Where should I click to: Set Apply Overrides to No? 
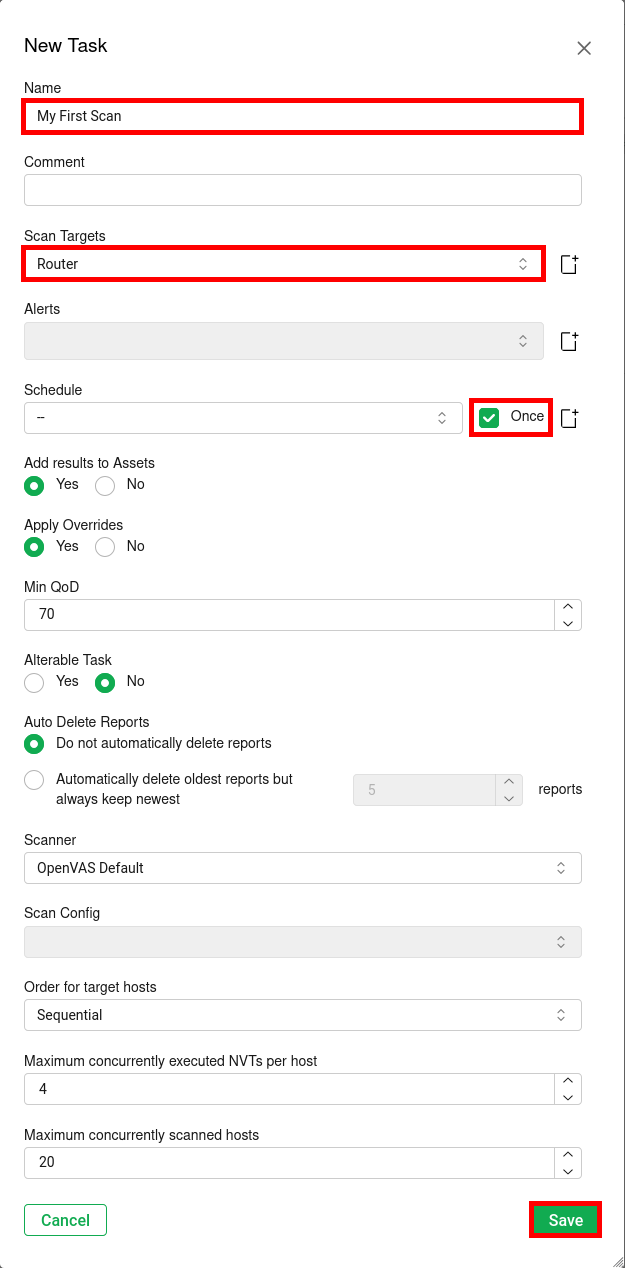coord(104,546)
